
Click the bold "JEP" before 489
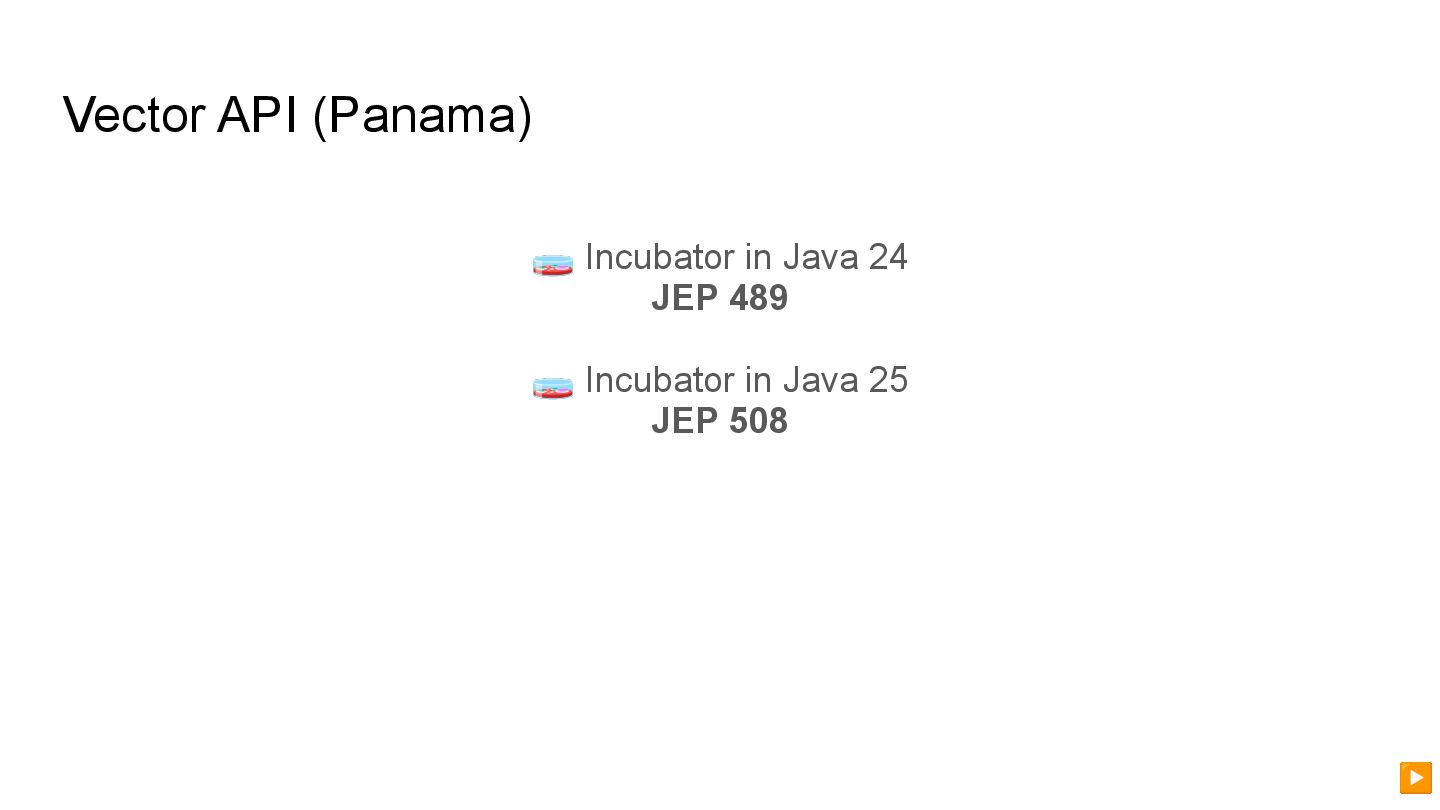(x=684, y=298)
